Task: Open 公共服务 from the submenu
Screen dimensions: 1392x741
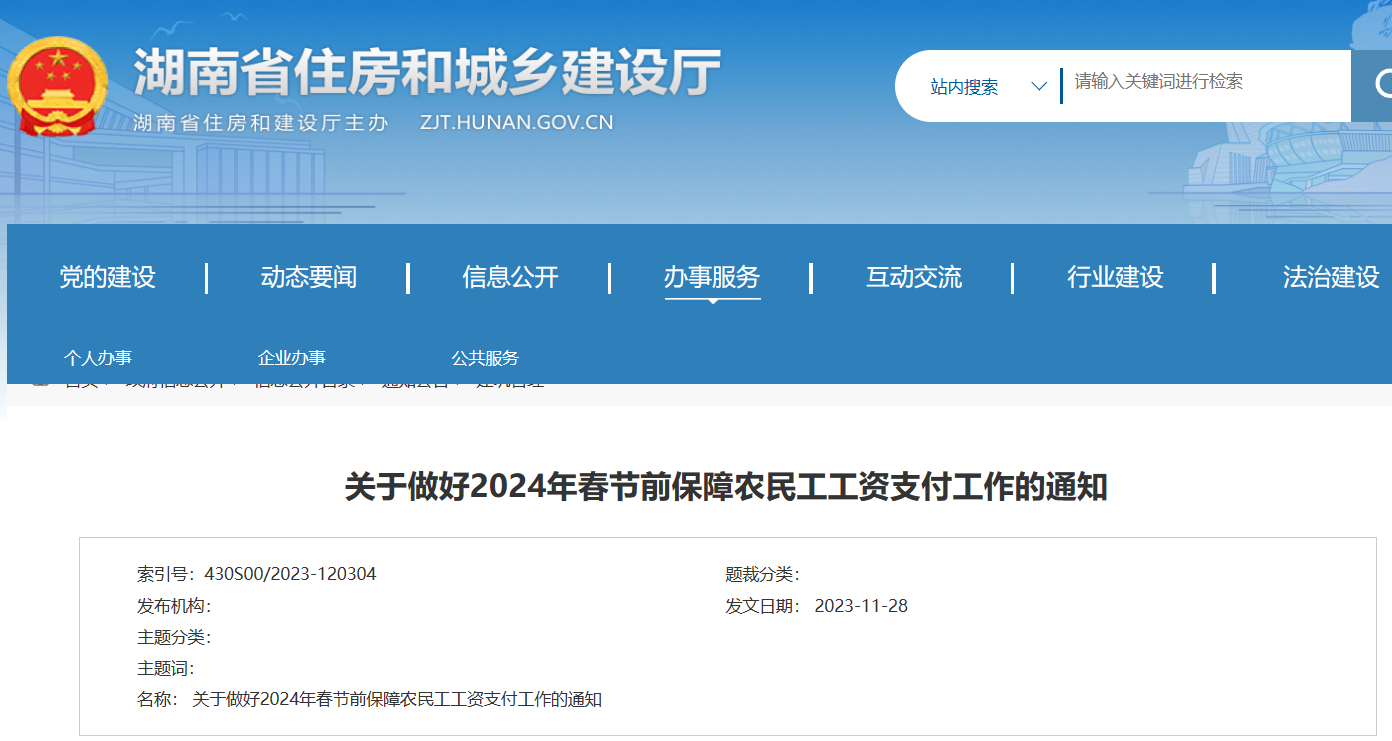Action: (x=487, y=357)
